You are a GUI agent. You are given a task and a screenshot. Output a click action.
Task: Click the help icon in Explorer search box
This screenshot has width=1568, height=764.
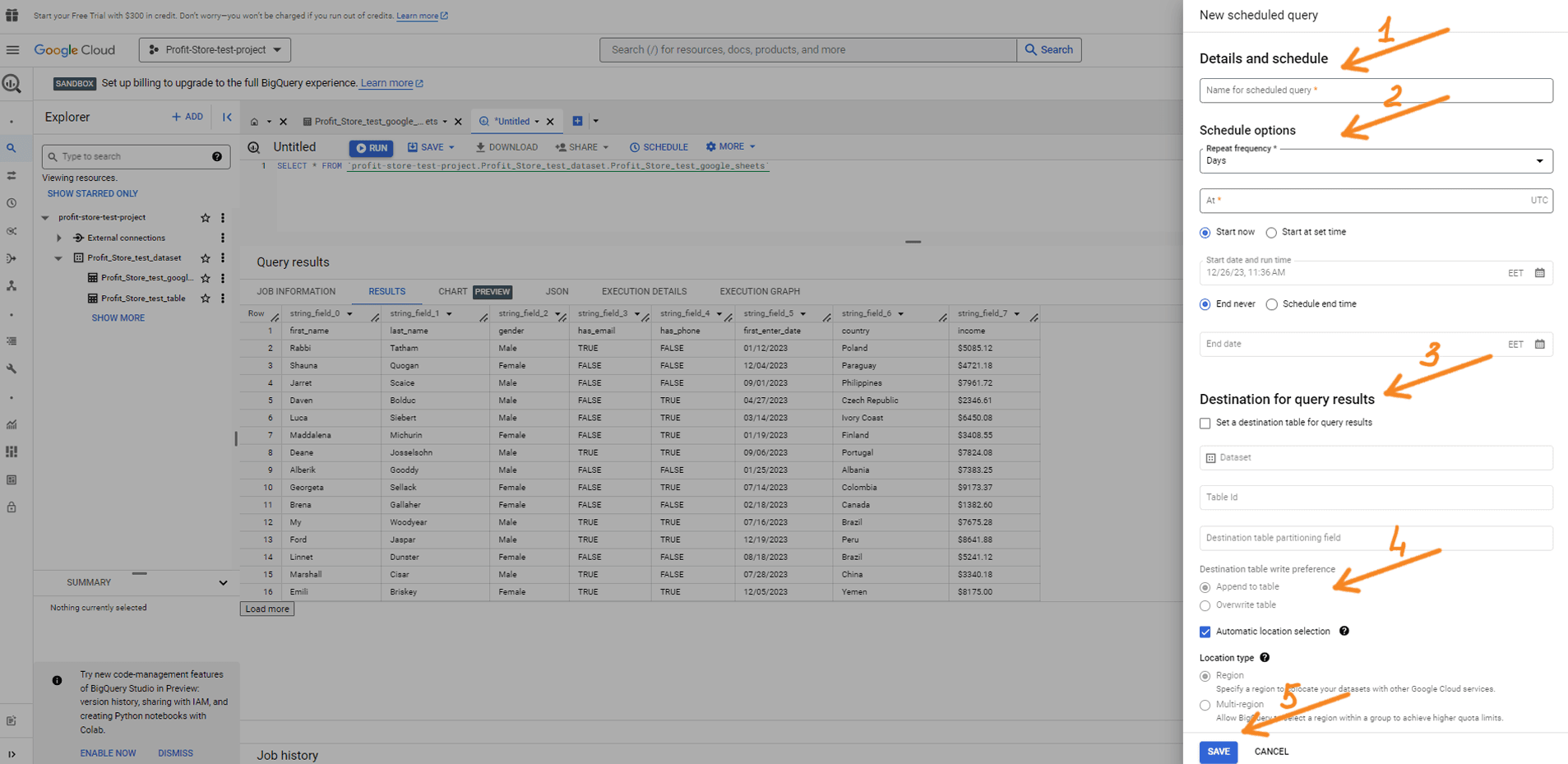[x=217, y=156]
